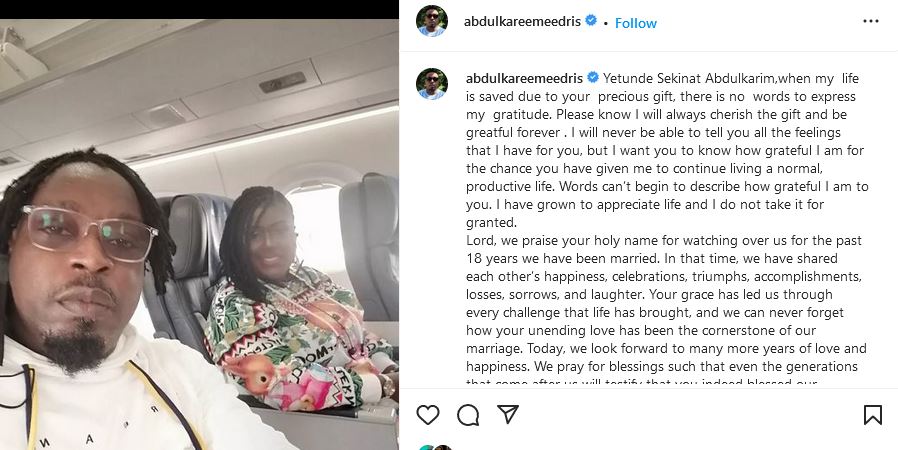Viewport: 898px width, 450px height.
Task: Open the three-dot more options menu
Action: point(871,21)
